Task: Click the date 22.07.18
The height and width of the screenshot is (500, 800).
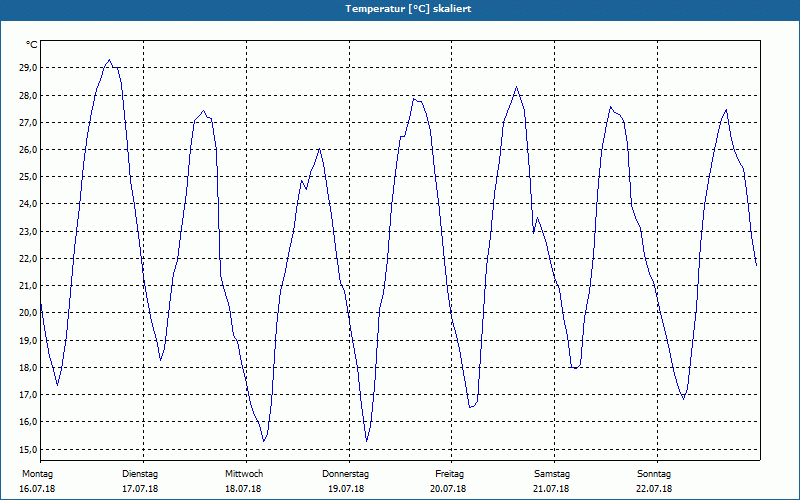Action: coord(654,489)
